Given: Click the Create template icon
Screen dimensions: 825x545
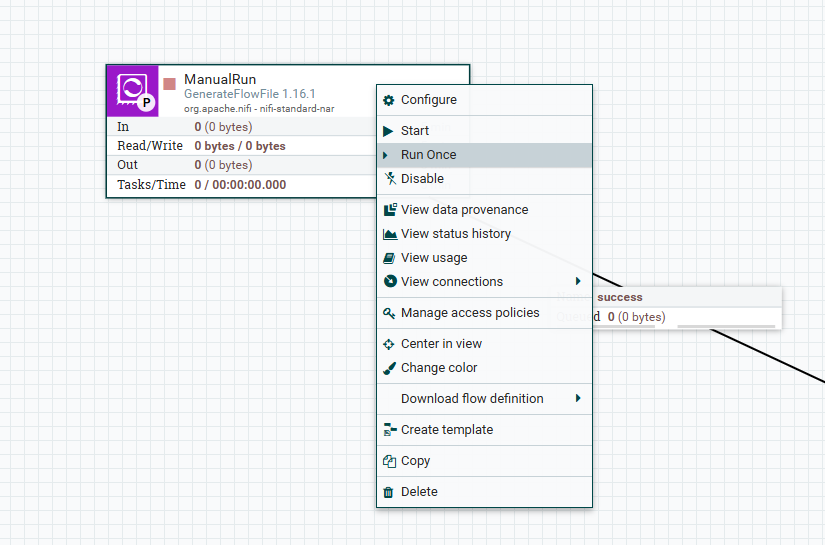Looking at the screenshot, I should point(390,430).
